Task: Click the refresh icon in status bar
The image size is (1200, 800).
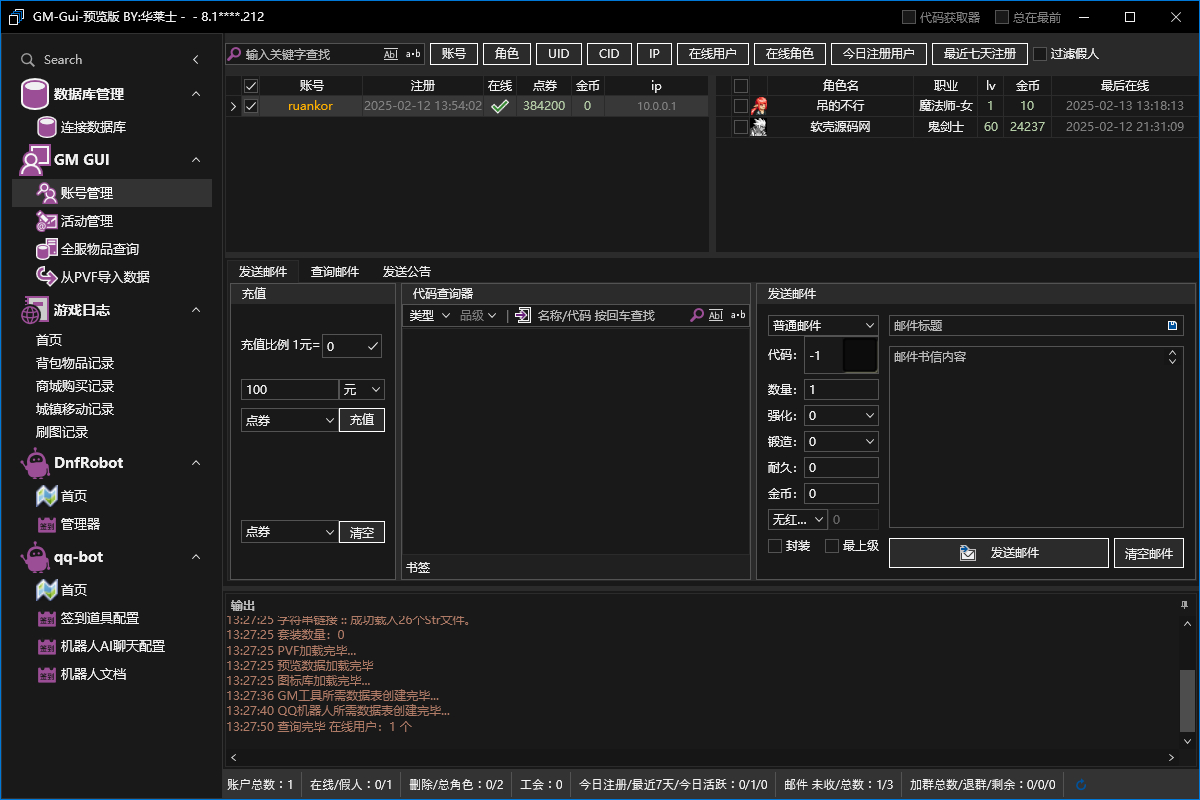Action: [1080, 785]
